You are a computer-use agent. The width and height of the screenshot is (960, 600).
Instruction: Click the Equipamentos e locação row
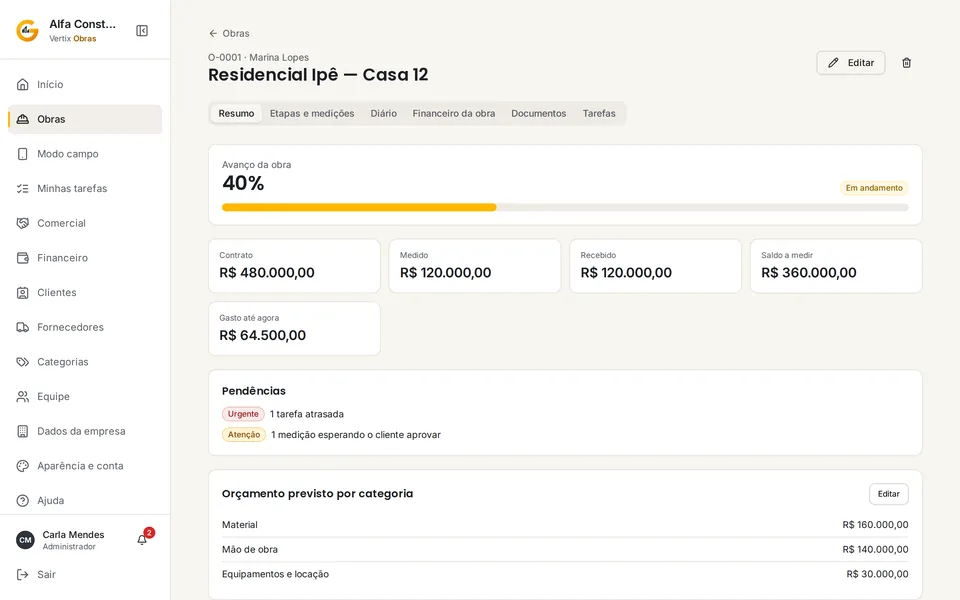565,574
